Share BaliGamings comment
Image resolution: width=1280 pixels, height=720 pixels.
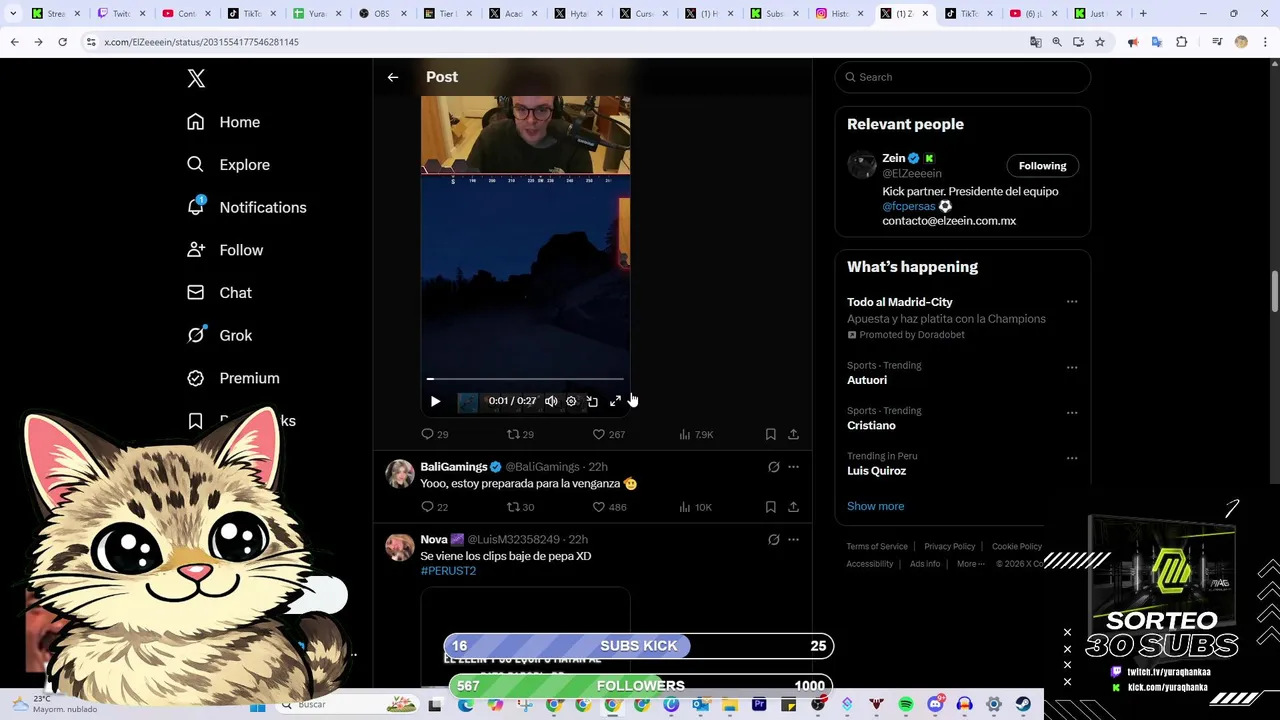[793, 507]
